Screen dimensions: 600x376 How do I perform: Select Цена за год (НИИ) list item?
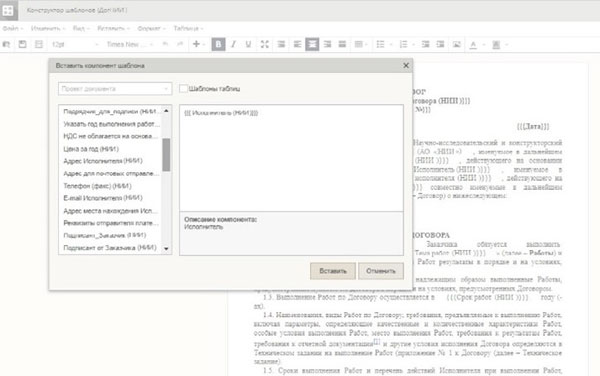(91, 149)
